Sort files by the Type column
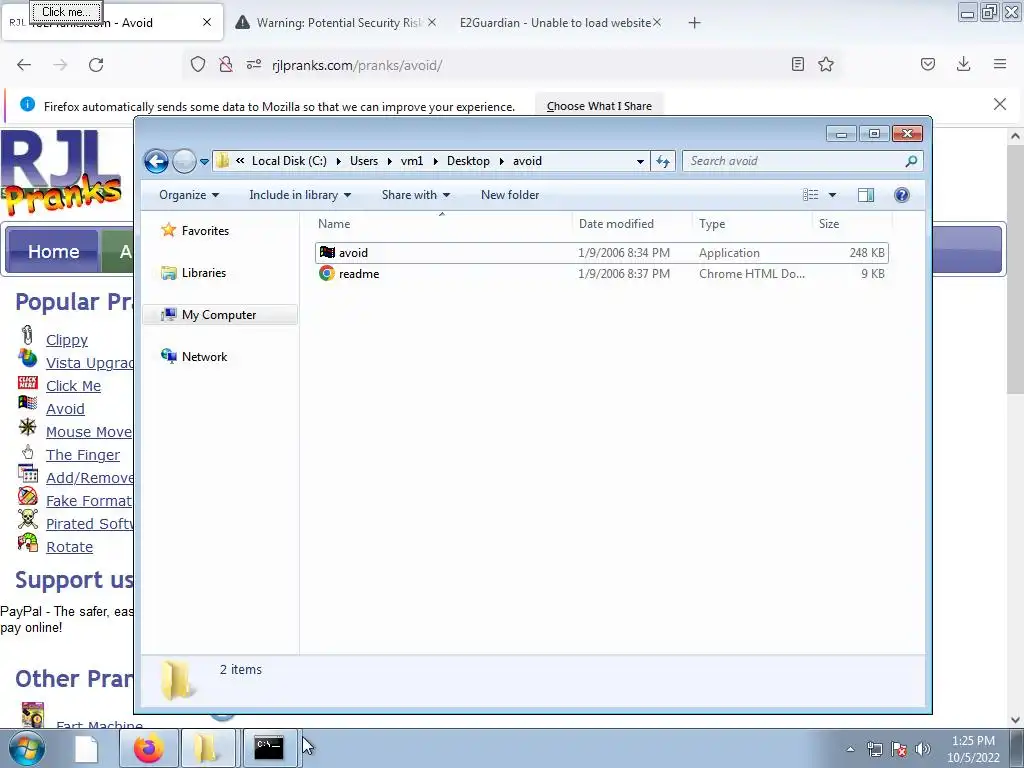 (x=752, y=223)
